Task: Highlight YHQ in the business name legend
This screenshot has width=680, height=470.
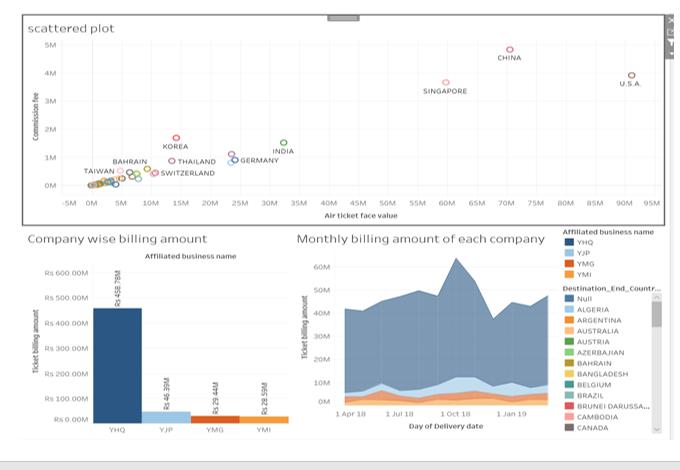Action: click(579, 242)
